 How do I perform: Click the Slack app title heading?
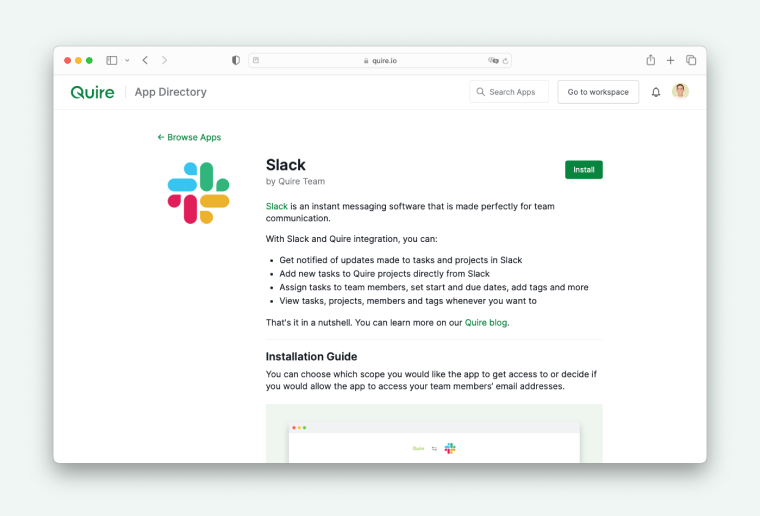(285, 165)
